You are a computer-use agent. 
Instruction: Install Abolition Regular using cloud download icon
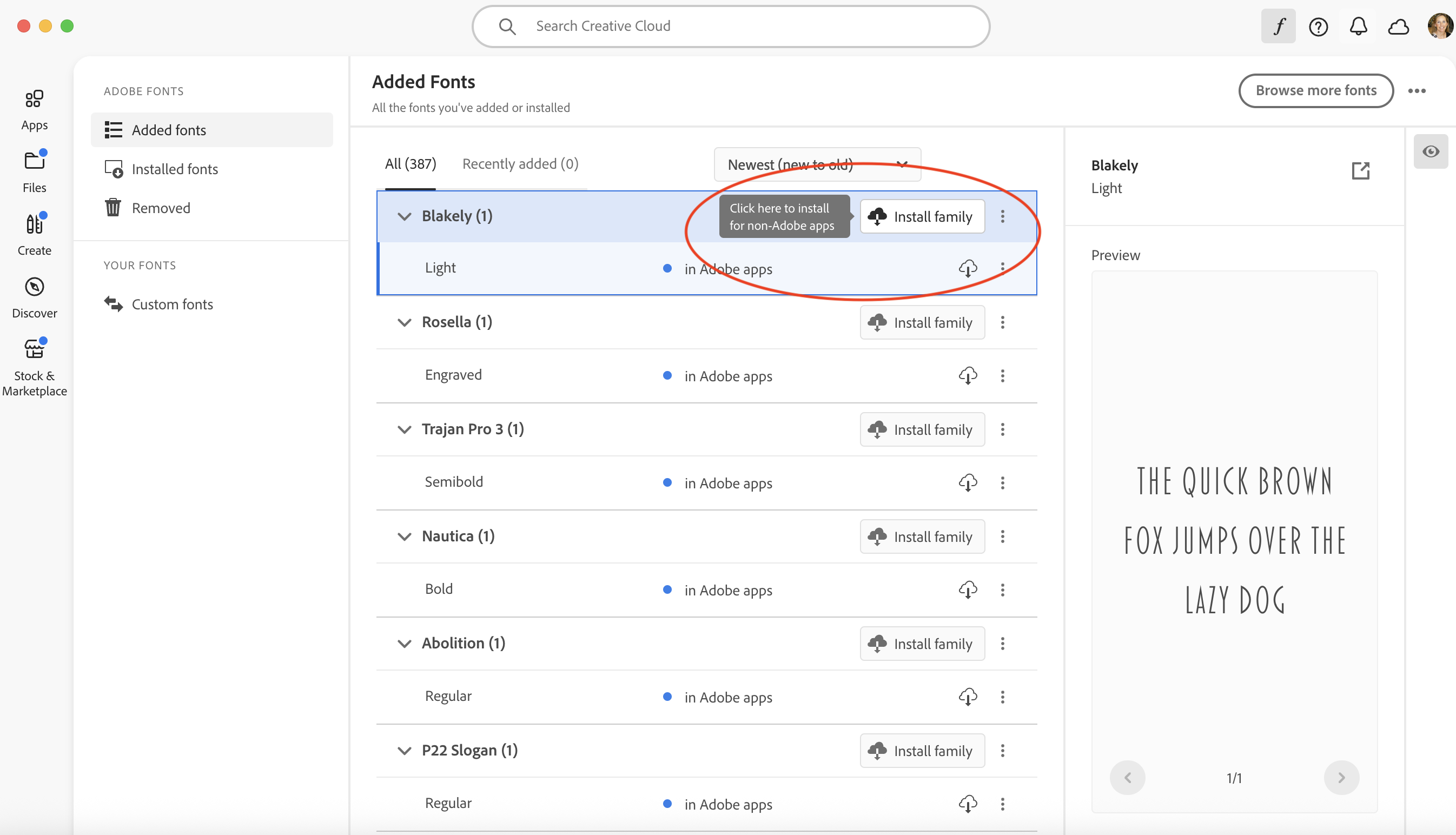[x=968, y=697]
